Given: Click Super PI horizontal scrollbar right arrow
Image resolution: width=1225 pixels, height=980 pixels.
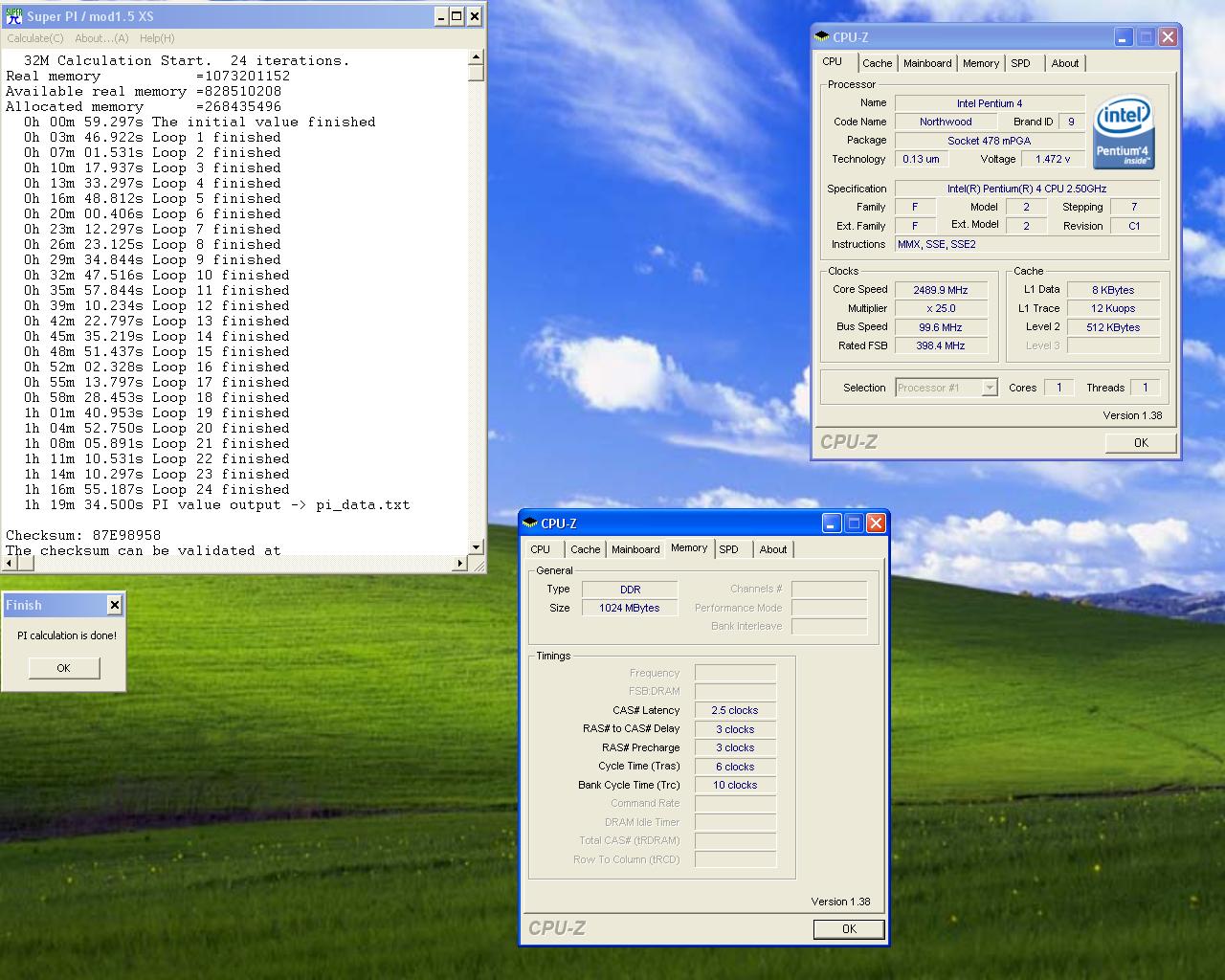Looking at the screenshot, I should (459, 564).
